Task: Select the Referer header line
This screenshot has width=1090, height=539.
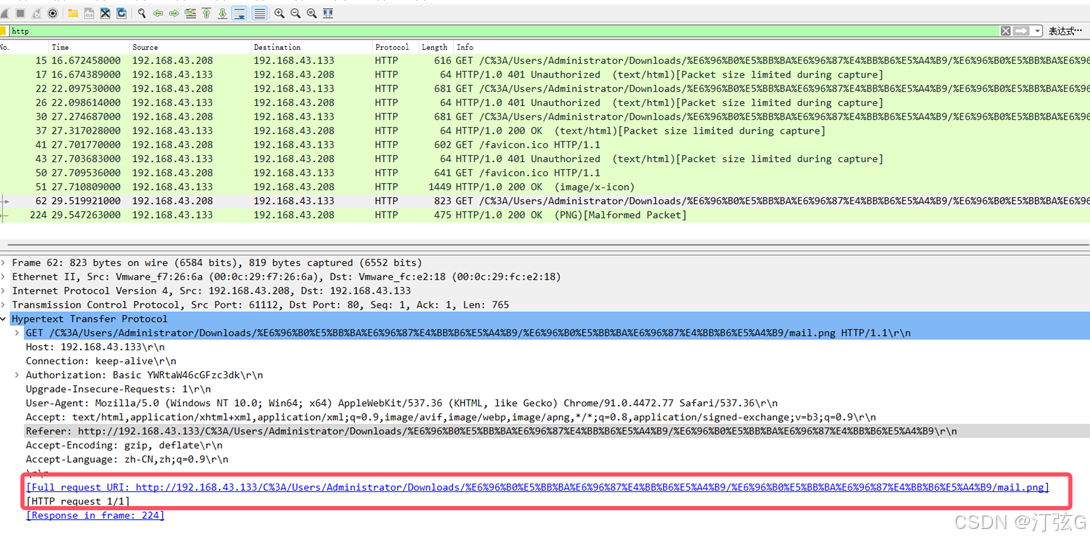Action: click(491, 431)
